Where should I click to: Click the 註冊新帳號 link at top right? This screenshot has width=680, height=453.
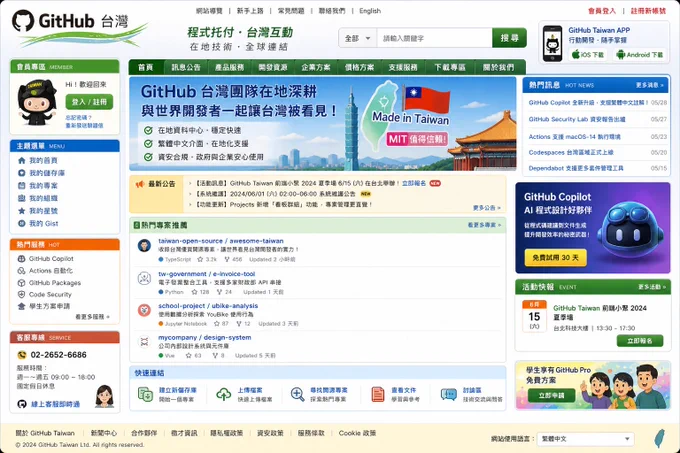pyautogui.click(x=648, y=11)
